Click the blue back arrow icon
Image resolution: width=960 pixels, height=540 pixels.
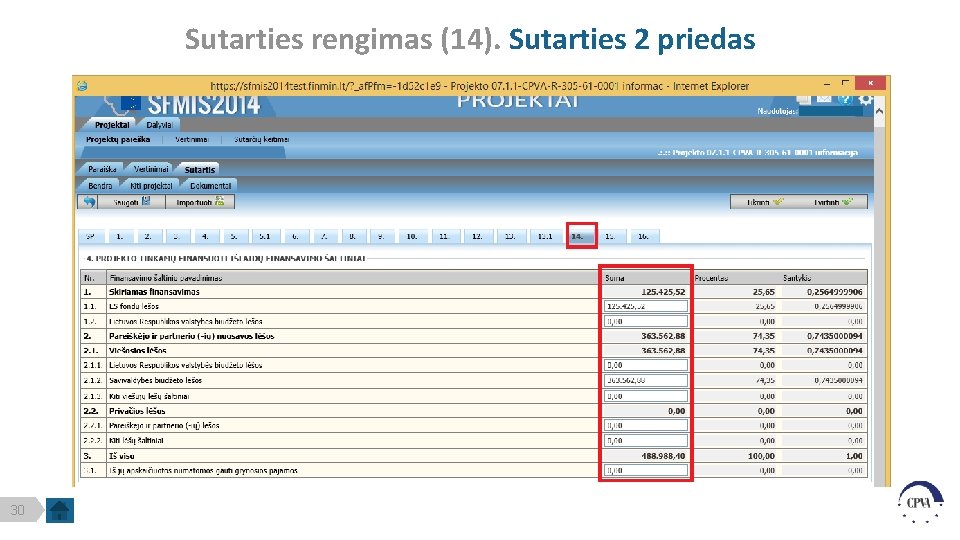pos(90,201)
